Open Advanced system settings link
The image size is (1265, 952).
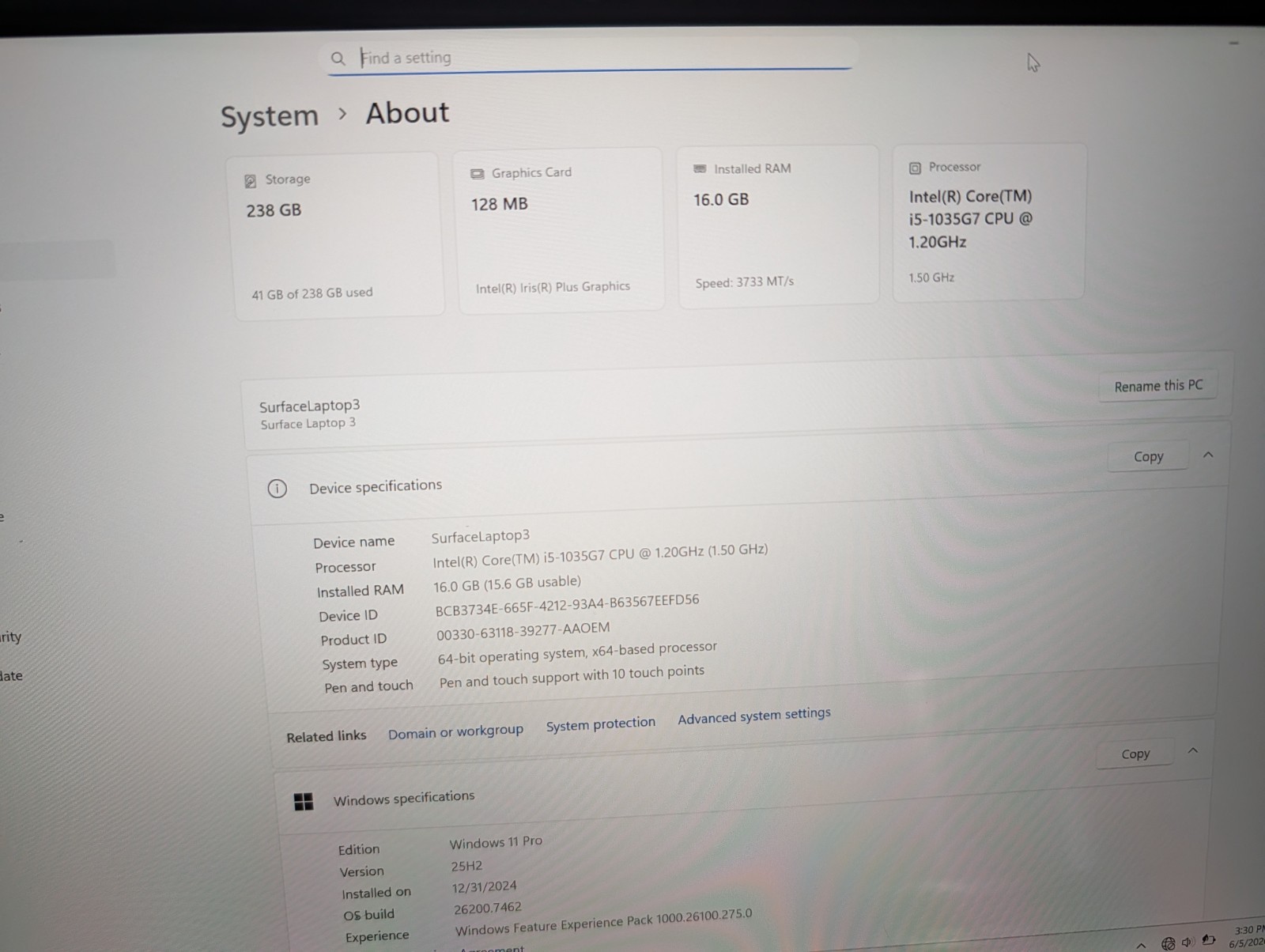[x=754, y=716]
